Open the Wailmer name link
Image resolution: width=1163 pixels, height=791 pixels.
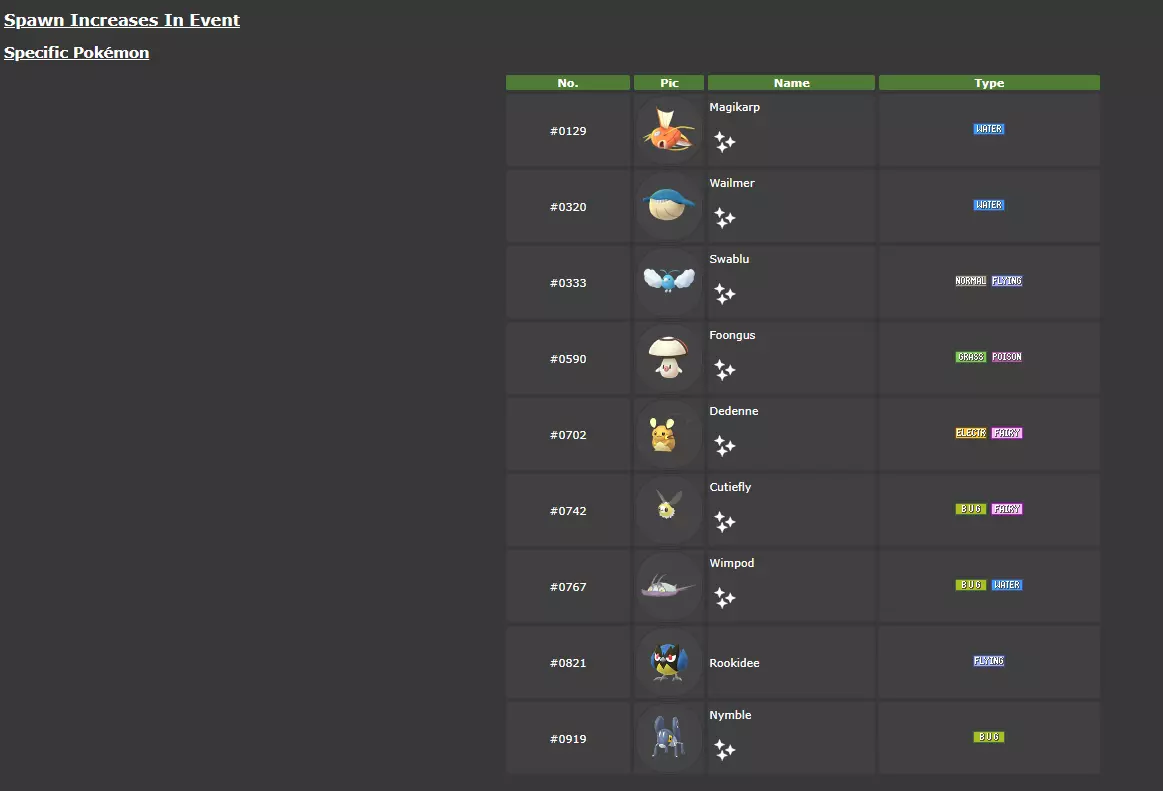click(732, 183)
